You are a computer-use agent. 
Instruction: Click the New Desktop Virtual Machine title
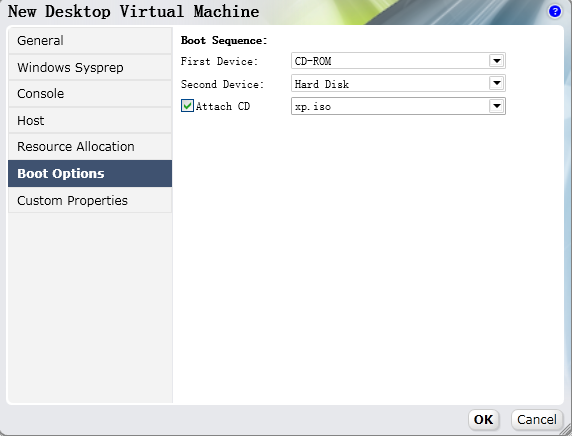tap(134, 12)
